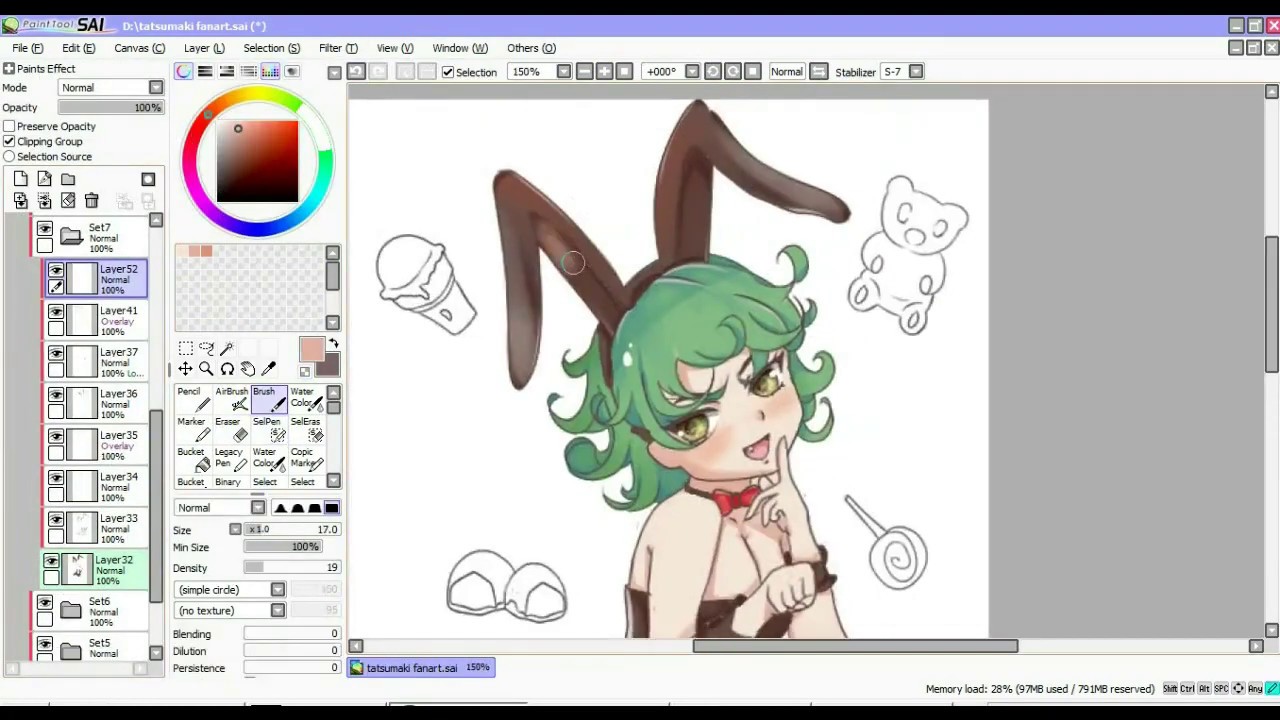The width and height of the screenshot is (1280, 720).
Task: Expand the Paints Effect section
Action: tap(8, 68)
